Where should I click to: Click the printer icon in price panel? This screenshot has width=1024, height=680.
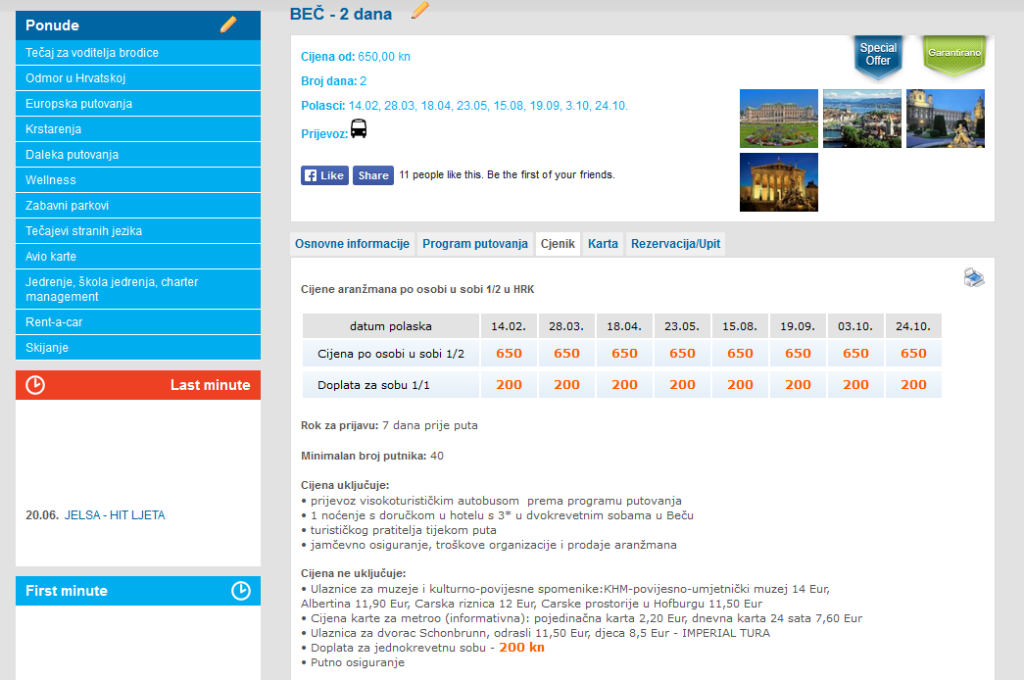coord(973,278)
